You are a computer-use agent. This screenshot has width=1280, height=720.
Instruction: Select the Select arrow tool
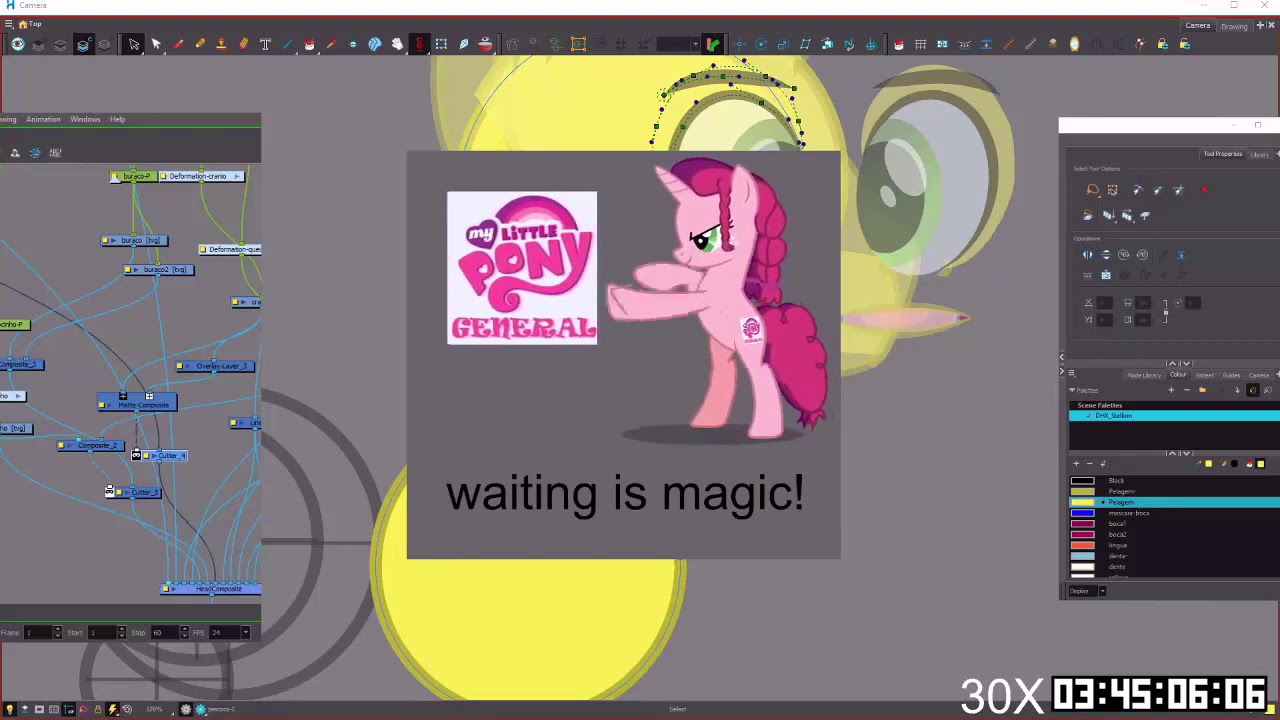(x=156, y=44)
